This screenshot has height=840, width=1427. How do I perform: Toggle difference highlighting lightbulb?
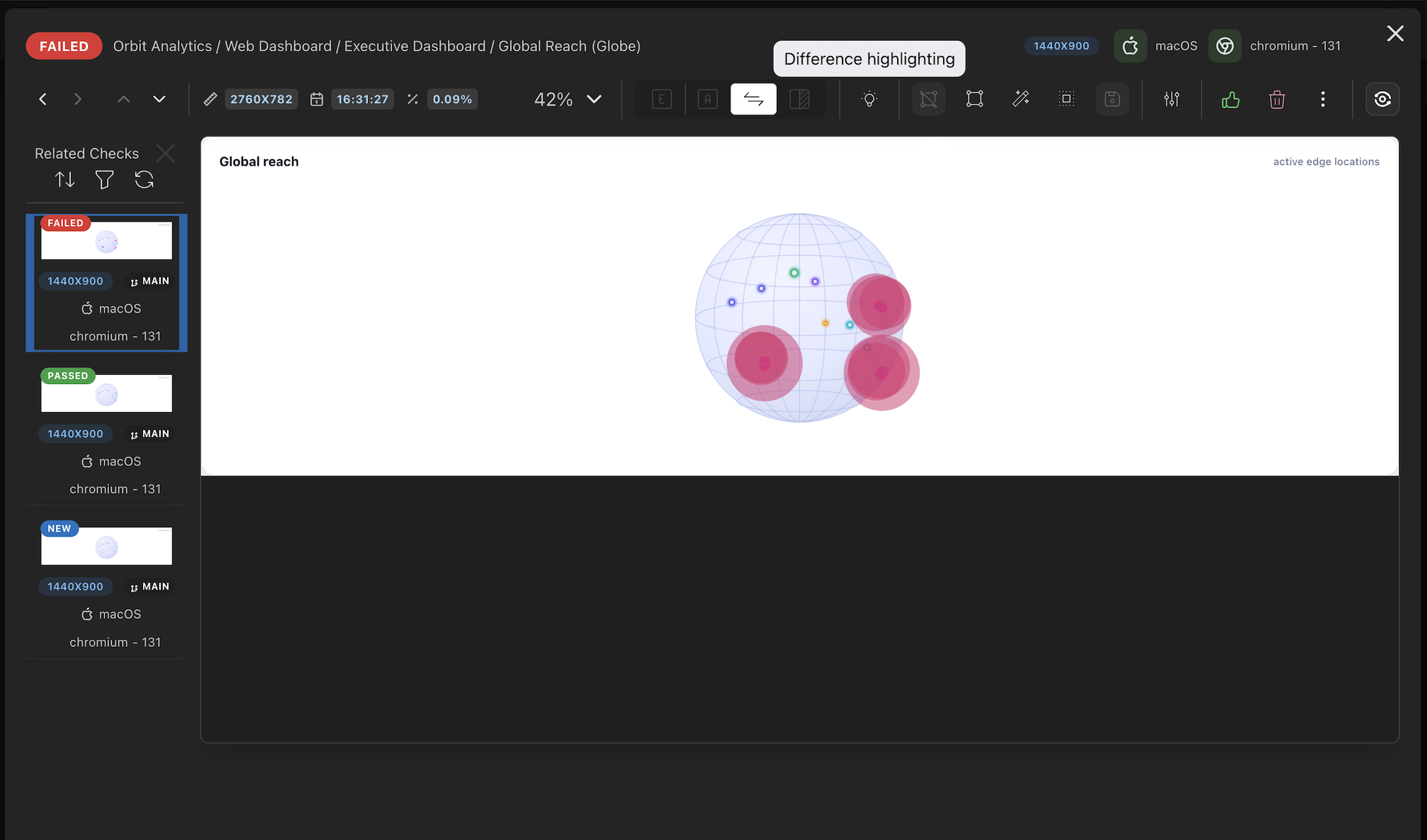869,99
